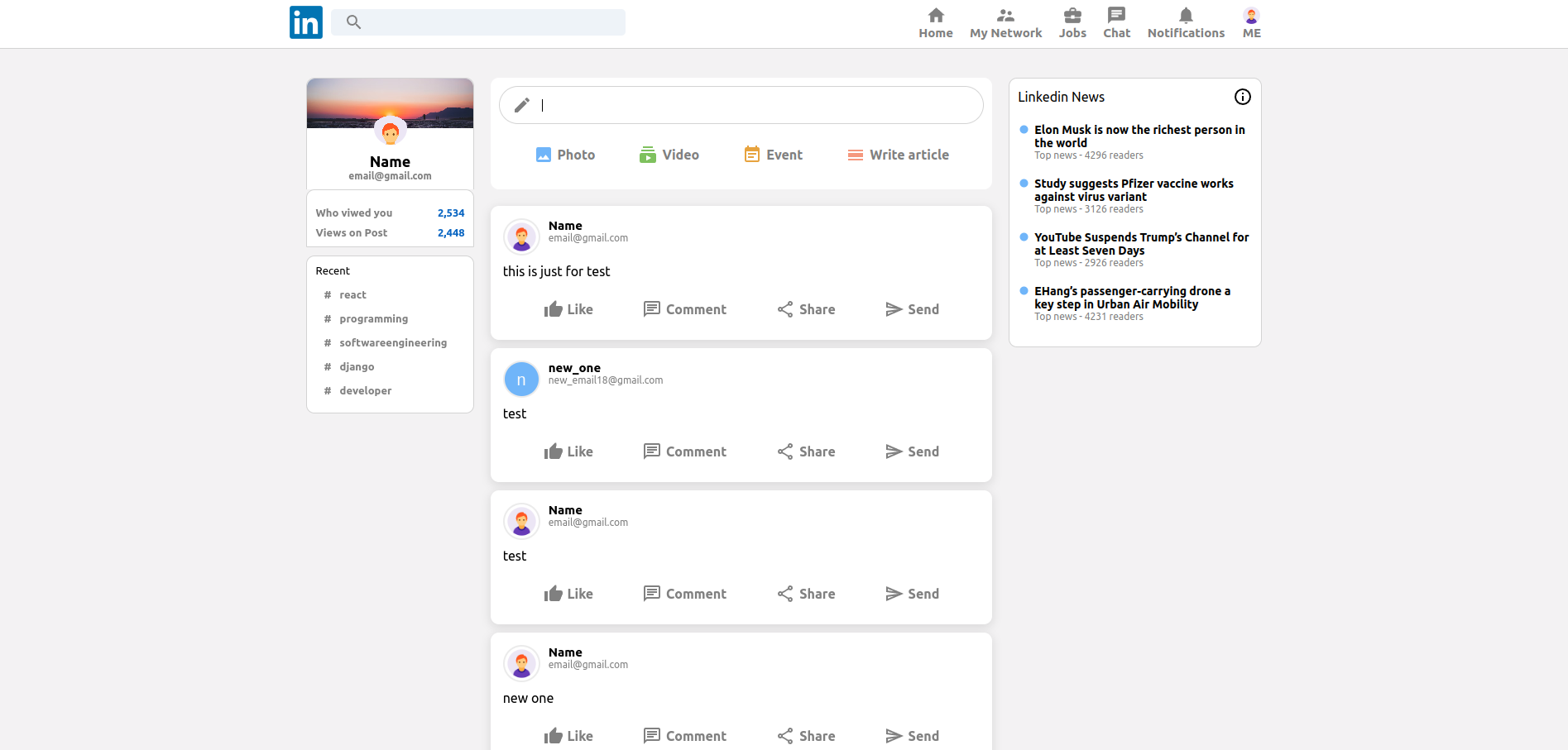Click the Photo icon in post box
The width and height of the screenshot is (1568, 750).
click(x=544, y=155)
